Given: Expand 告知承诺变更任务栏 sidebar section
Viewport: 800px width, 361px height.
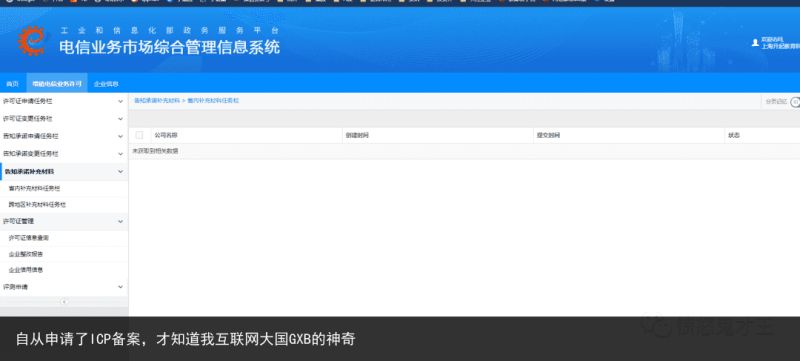Looking at the screenshot, I should point(64,153).
